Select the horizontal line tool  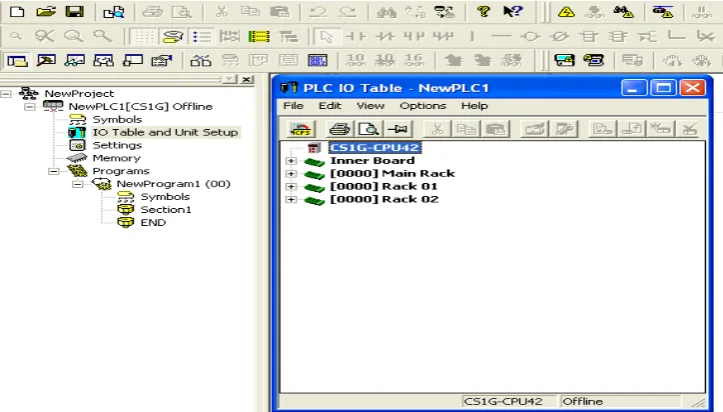pyautogui.click(x=501, y=36)
